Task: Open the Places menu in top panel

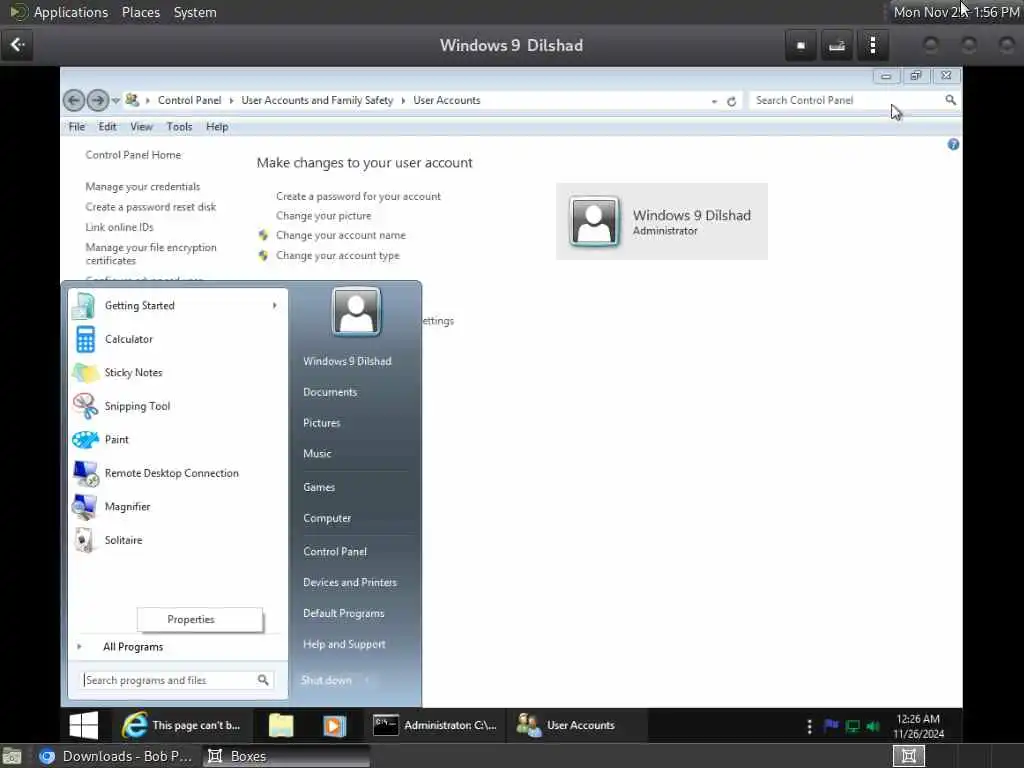Action: pos(141,12)
